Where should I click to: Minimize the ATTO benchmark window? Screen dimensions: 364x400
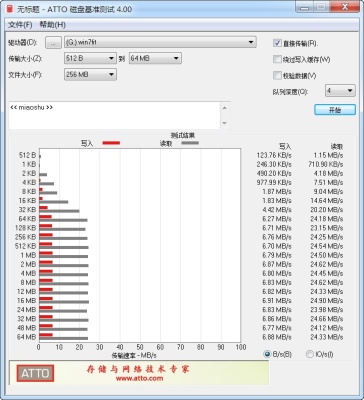click(304, 8)
